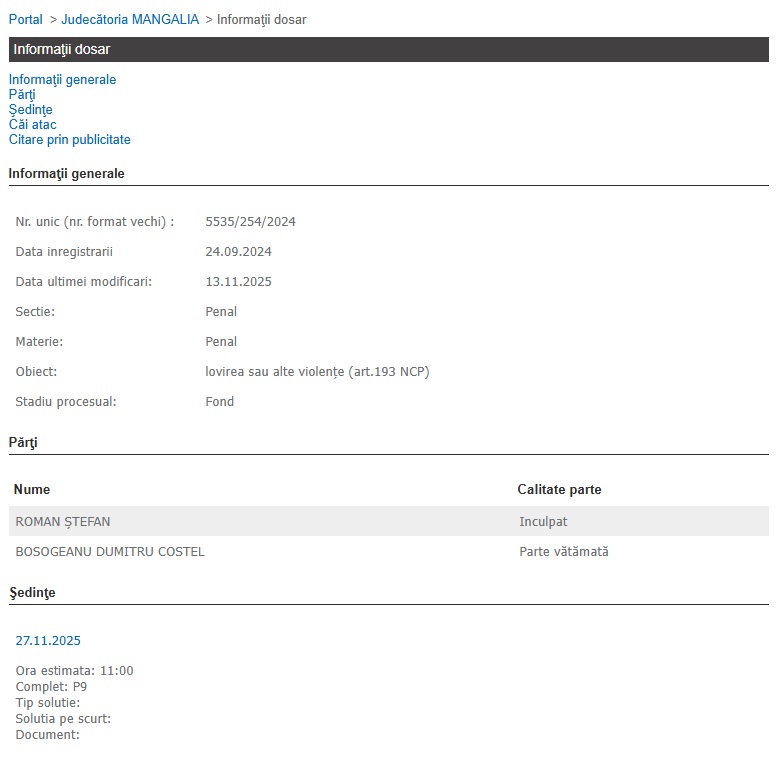Open Citare prin publicitate link
Viewport: 778px width, 760px height.
69,139
